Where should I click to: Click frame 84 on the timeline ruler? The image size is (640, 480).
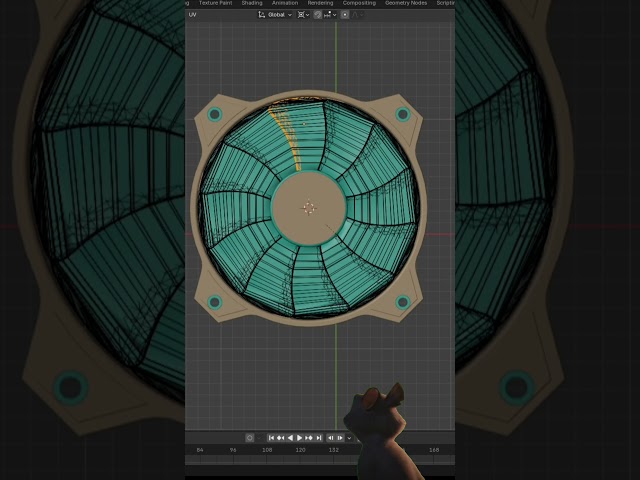(x=200, y=450)
